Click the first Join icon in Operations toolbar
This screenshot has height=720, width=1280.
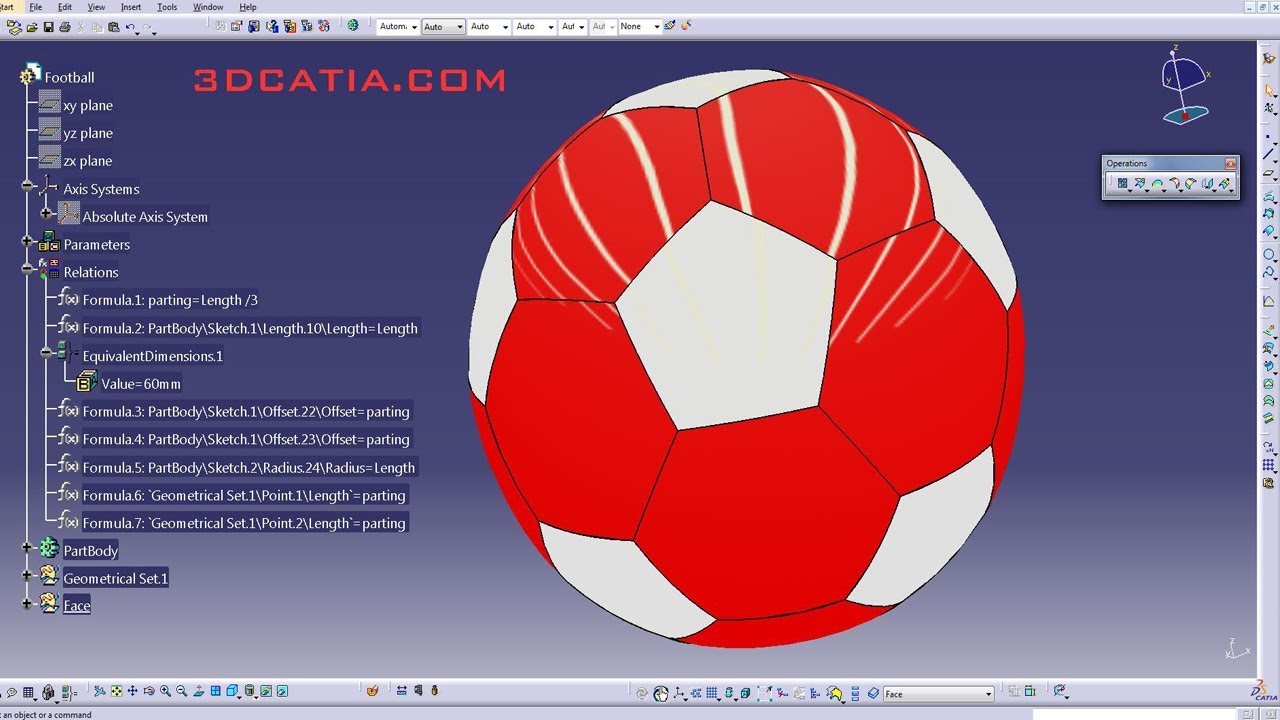(x=1122, y=183)
